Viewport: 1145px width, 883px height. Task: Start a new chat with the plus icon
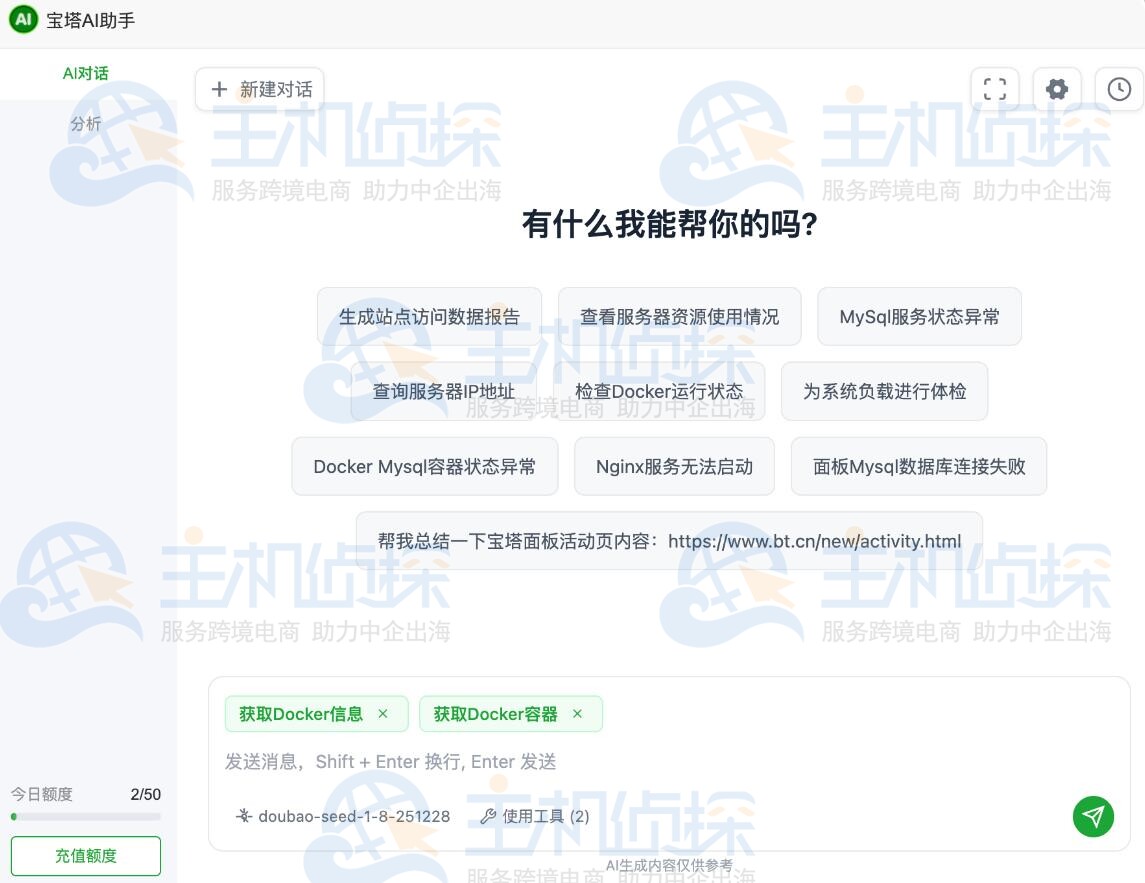(x=219, y=89)
